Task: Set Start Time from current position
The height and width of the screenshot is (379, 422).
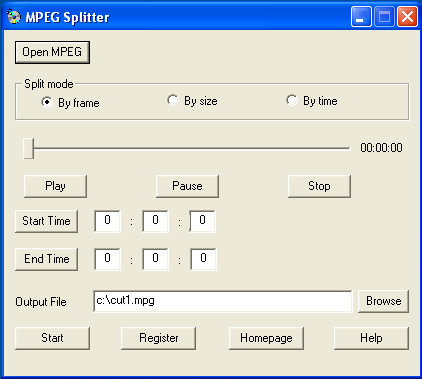Action: click(46, 221)
